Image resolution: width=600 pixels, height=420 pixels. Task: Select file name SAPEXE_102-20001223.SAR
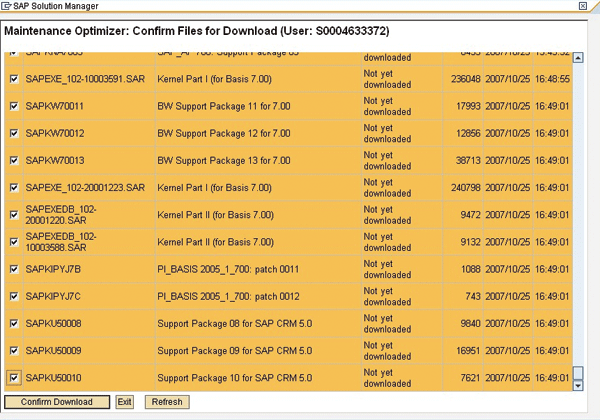coord(85,188)
